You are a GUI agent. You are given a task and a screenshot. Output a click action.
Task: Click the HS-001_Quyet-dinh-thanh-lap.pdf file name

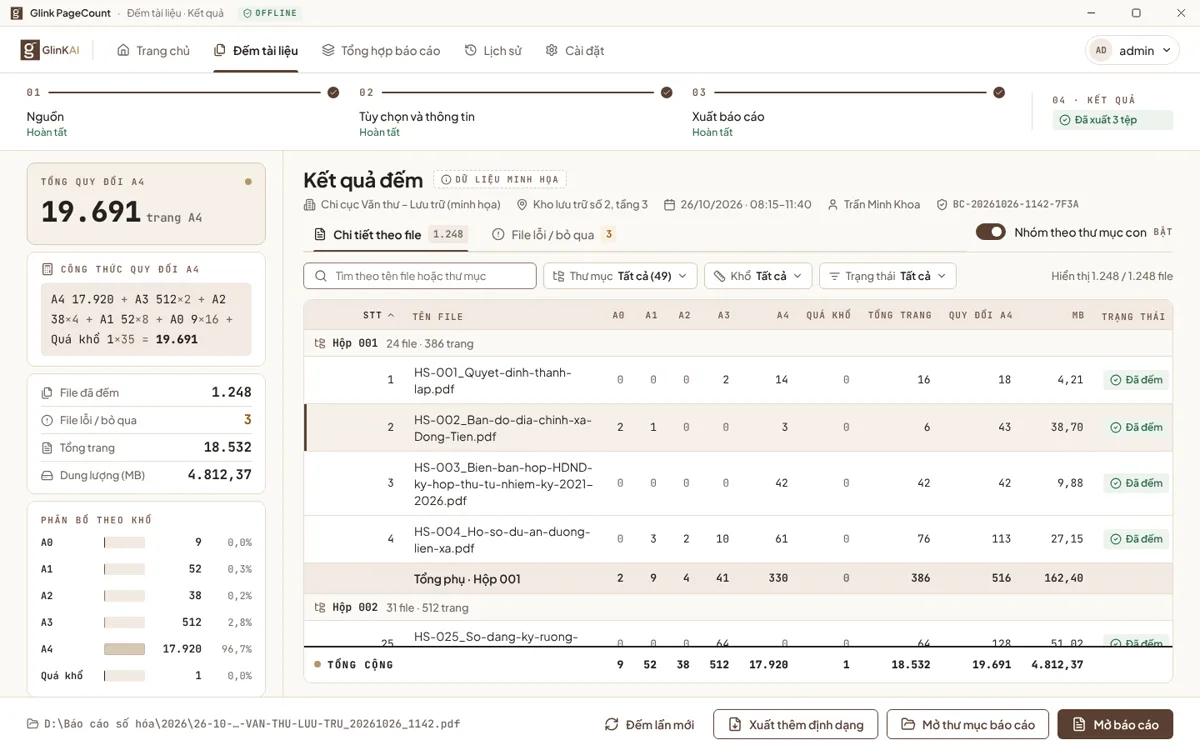(x=493, y=380)
